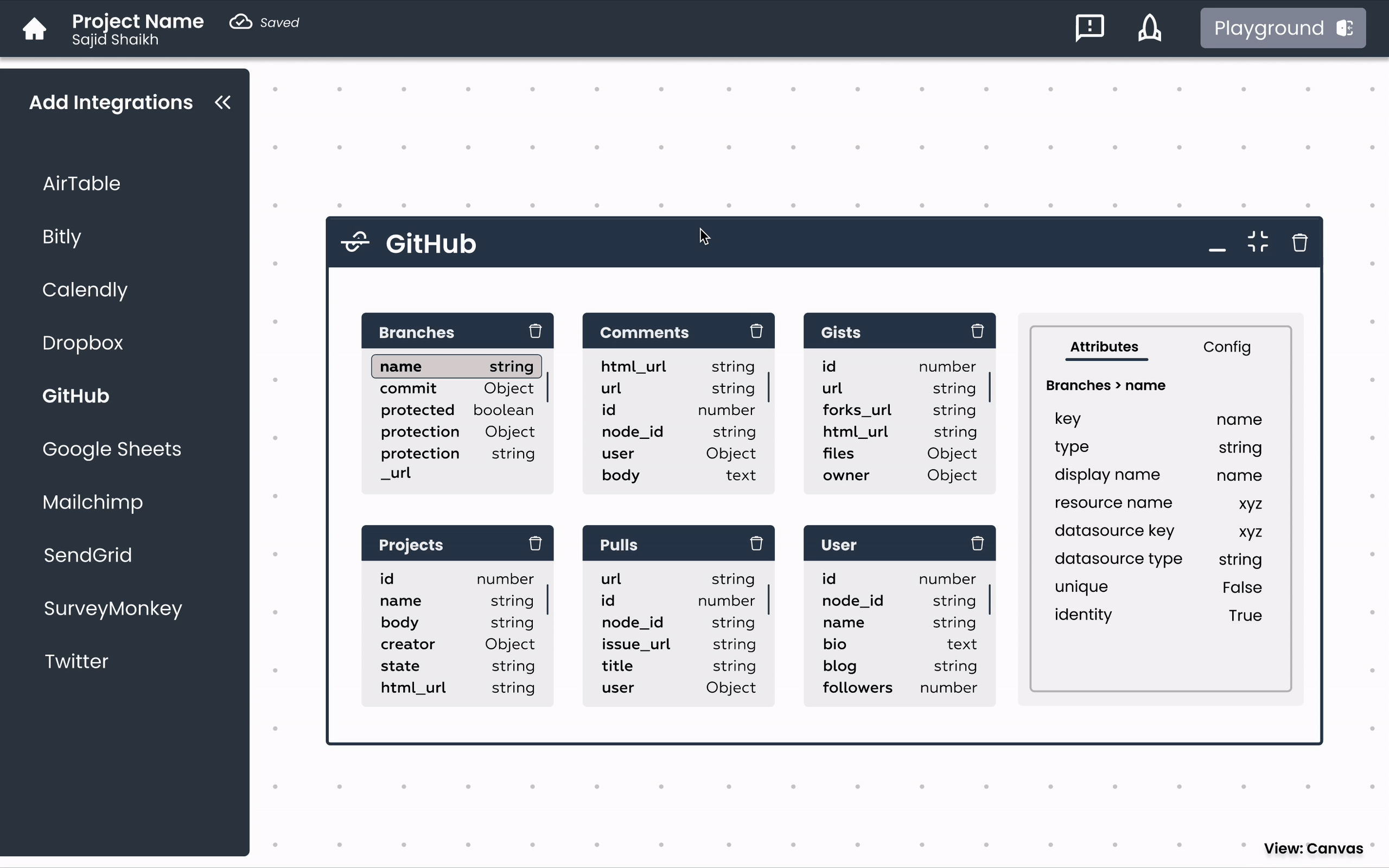Select Mailchimp from the integrations list

[92, 501]
